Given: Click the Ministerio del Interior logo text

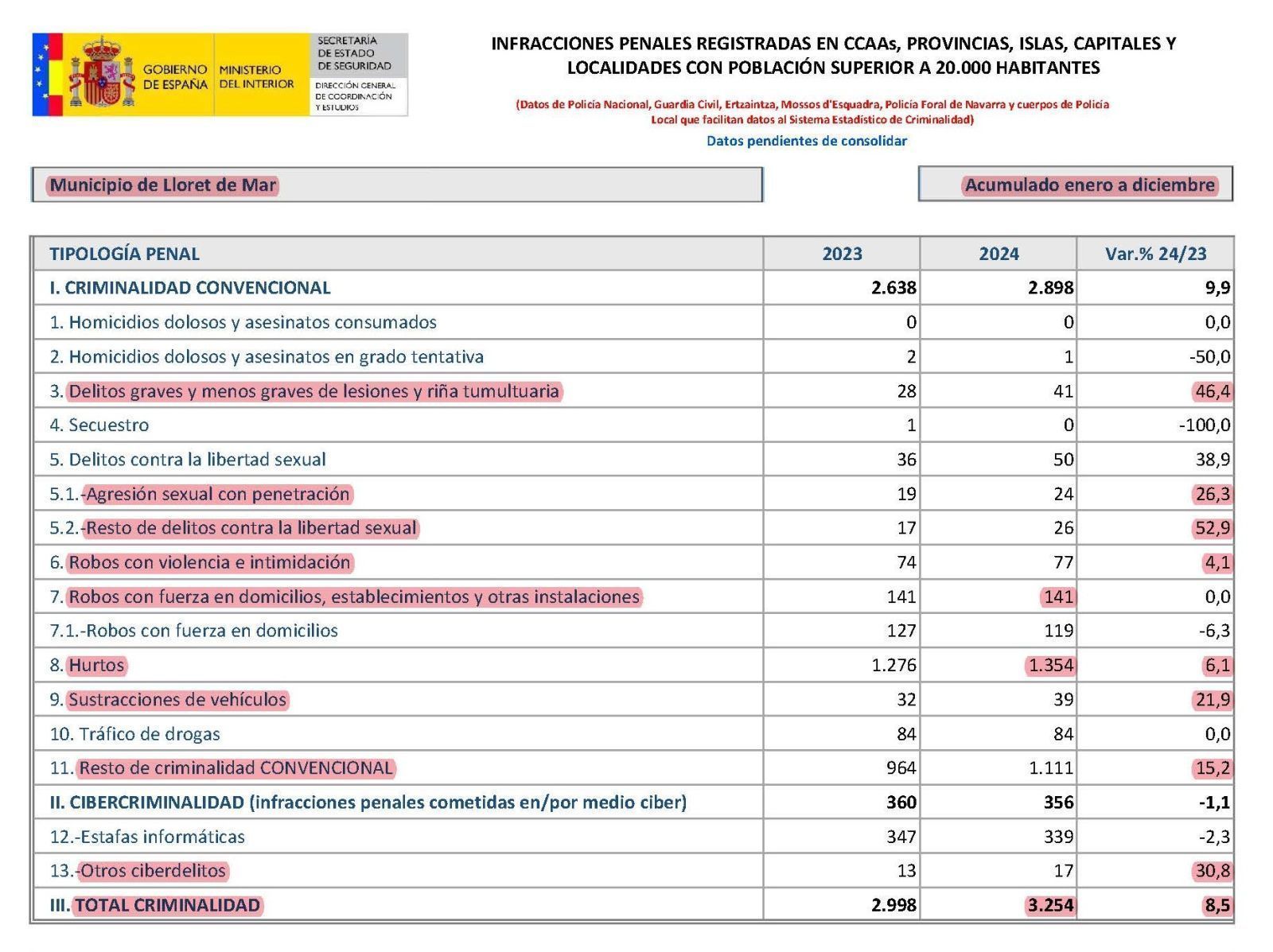Looking at the screenshot, I should click(256, 76).
